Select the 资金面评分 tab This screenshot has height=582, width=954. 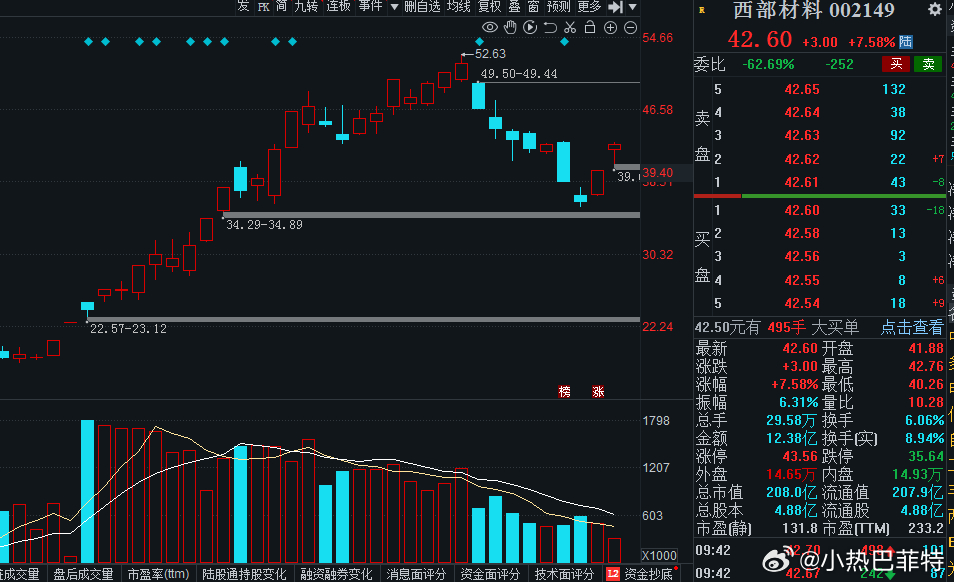point(490,574)
